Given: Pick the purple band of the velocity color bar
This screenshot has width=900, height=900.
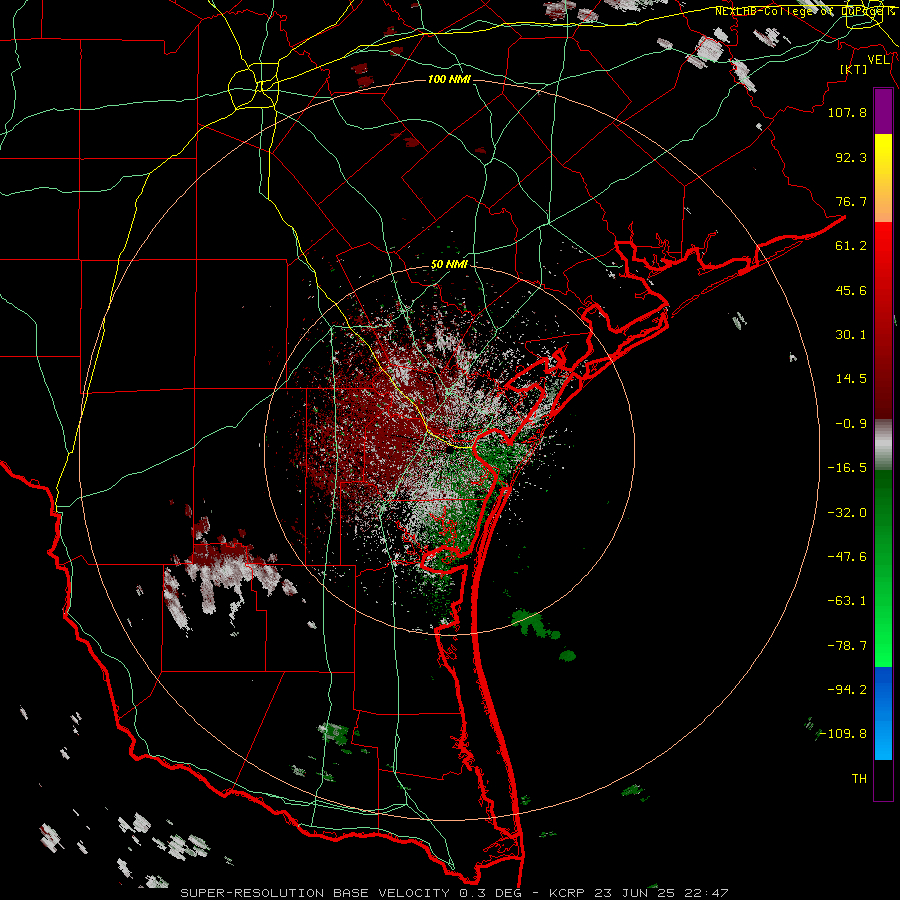Looking at the screenshot, I should pos(883,111).
